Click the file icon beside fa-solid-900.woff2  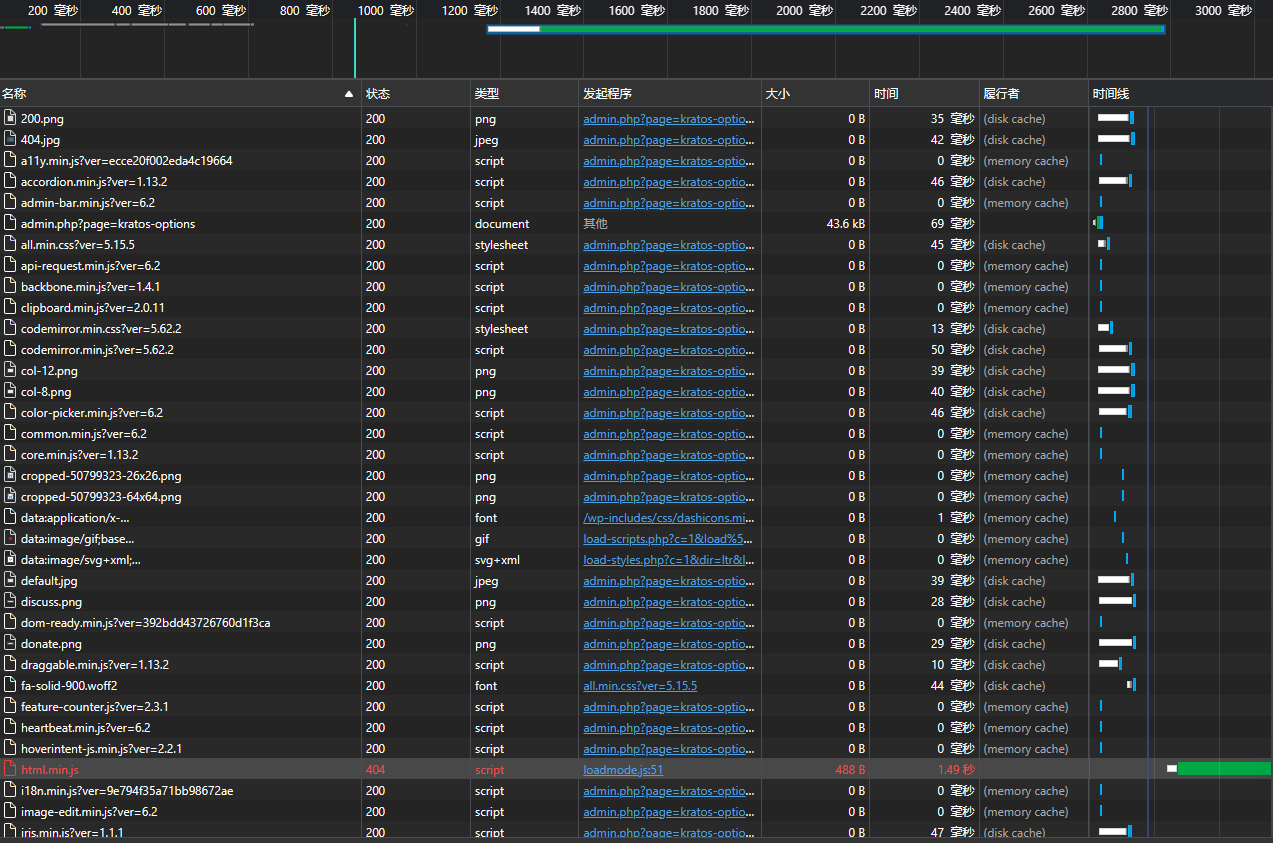[x=10, y=685]
